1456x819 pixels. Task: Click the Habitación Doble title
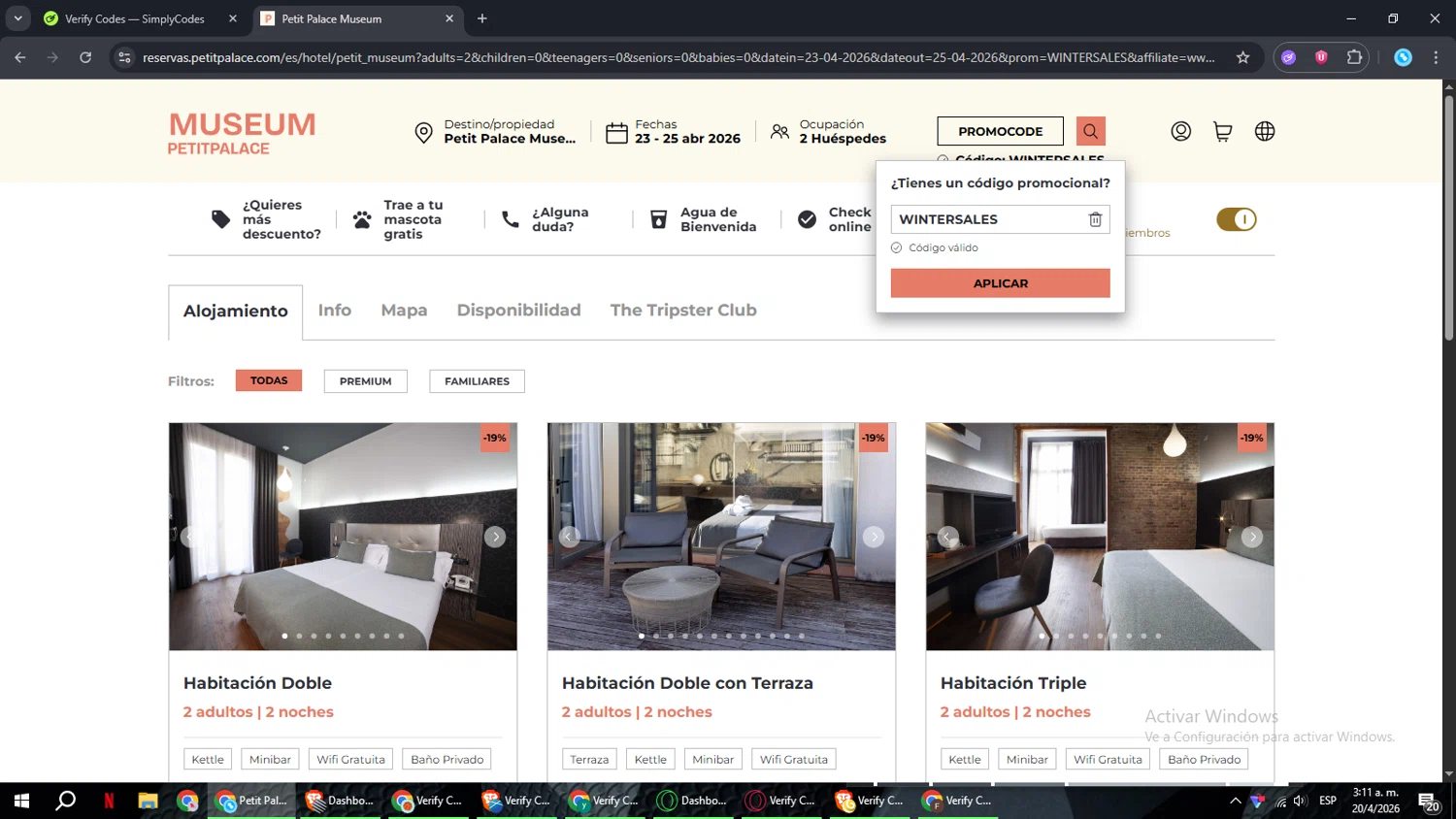tap(257, 683)
